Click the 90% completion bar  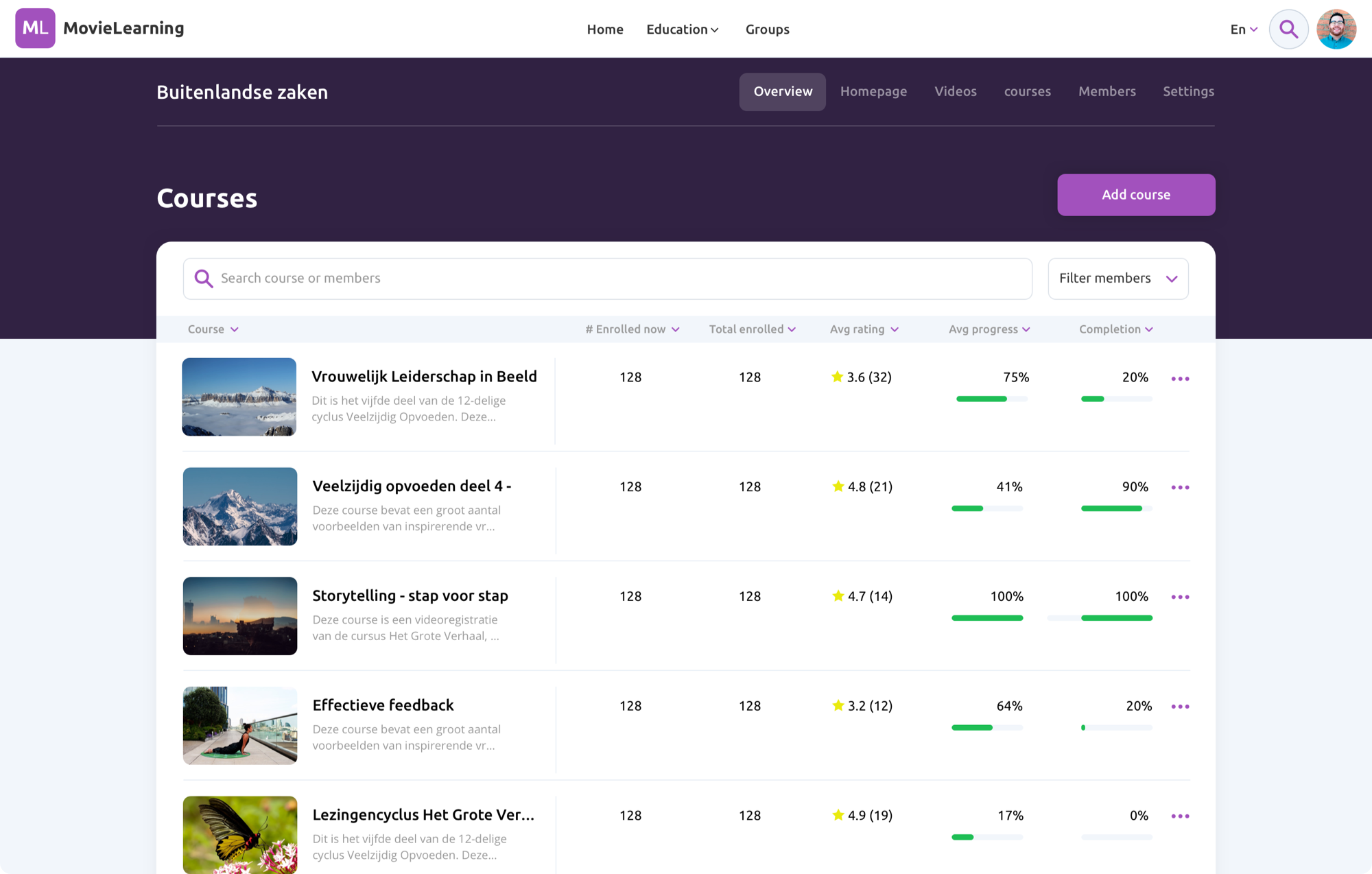[1116, 508]
